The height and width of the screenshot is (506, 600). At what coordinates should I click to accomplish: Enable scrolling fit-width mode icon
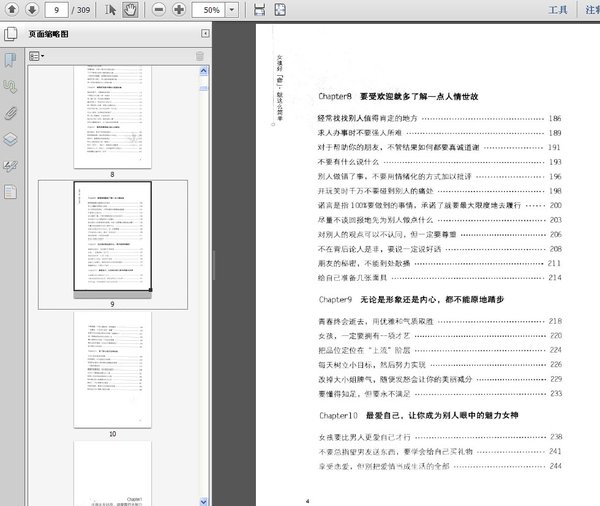259,10
